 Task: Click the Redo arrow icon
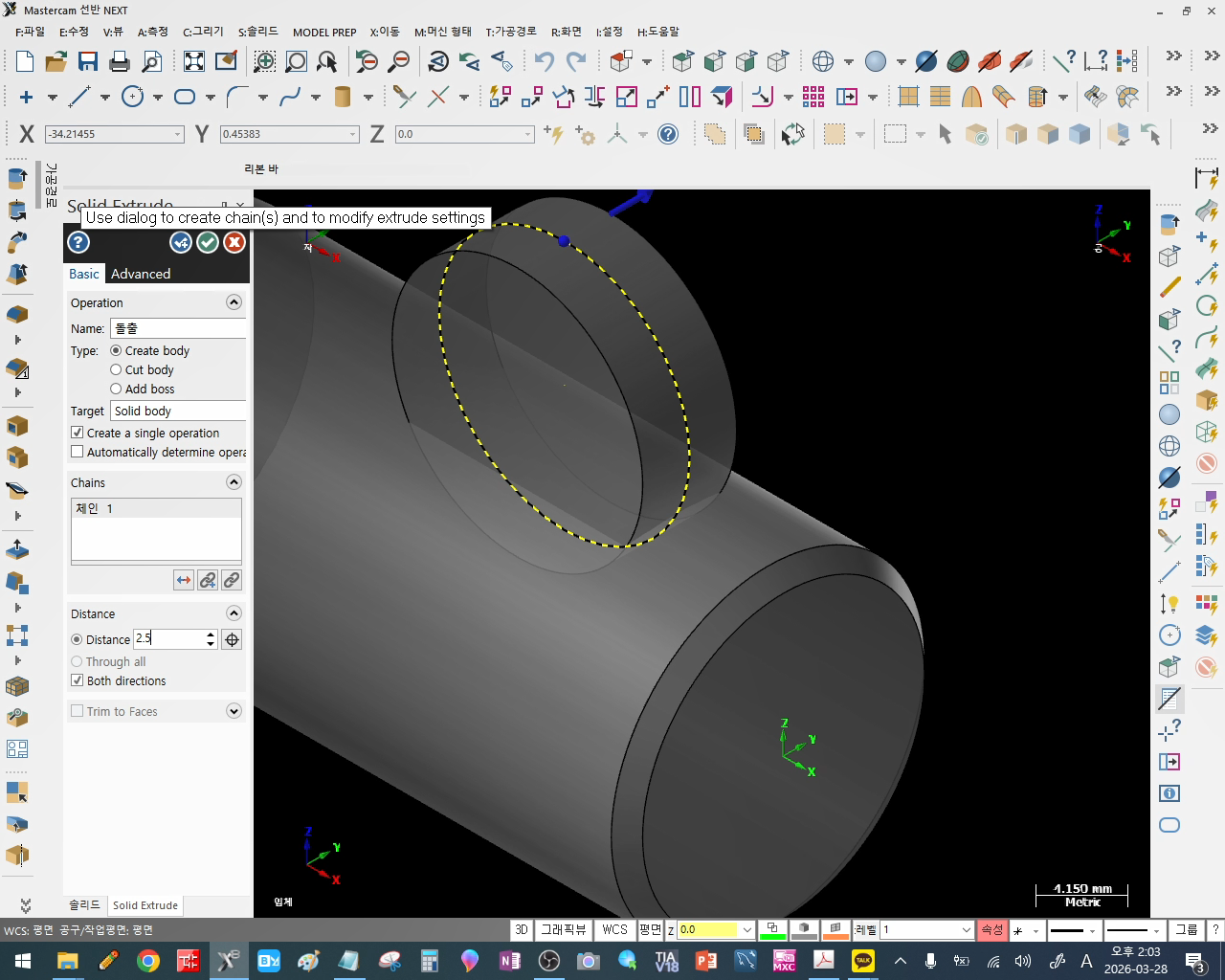coord(576,62)
